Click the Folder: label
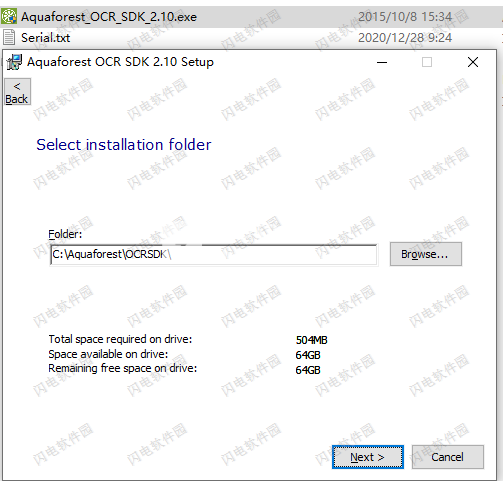The height and width of the screenshot is (481, 503). pos(65,234)
